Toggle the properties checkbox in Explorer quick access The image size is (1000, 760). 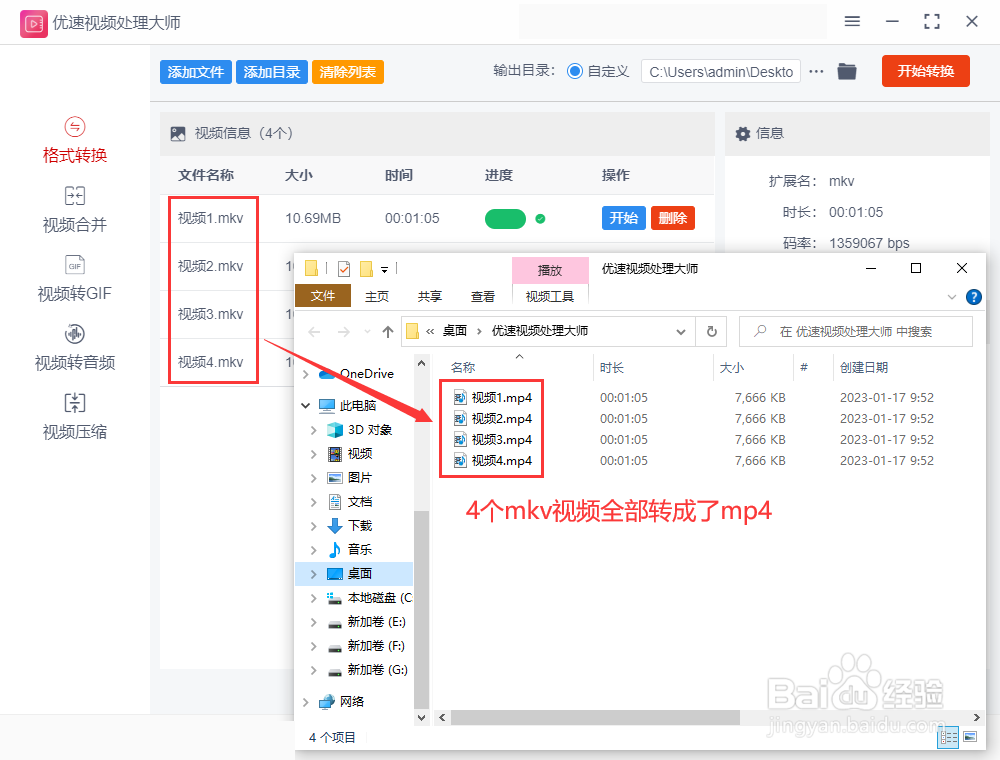pos(343,268)
